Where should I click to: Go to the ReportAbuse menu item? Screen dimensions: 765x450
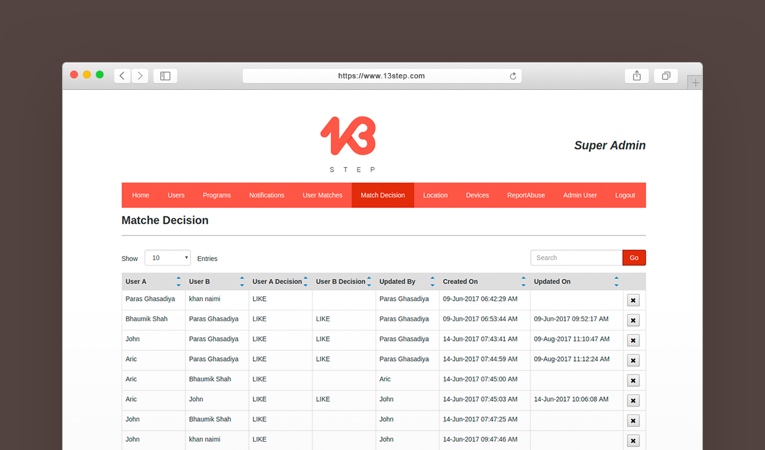pyautogui.click(x=526, y=195)
